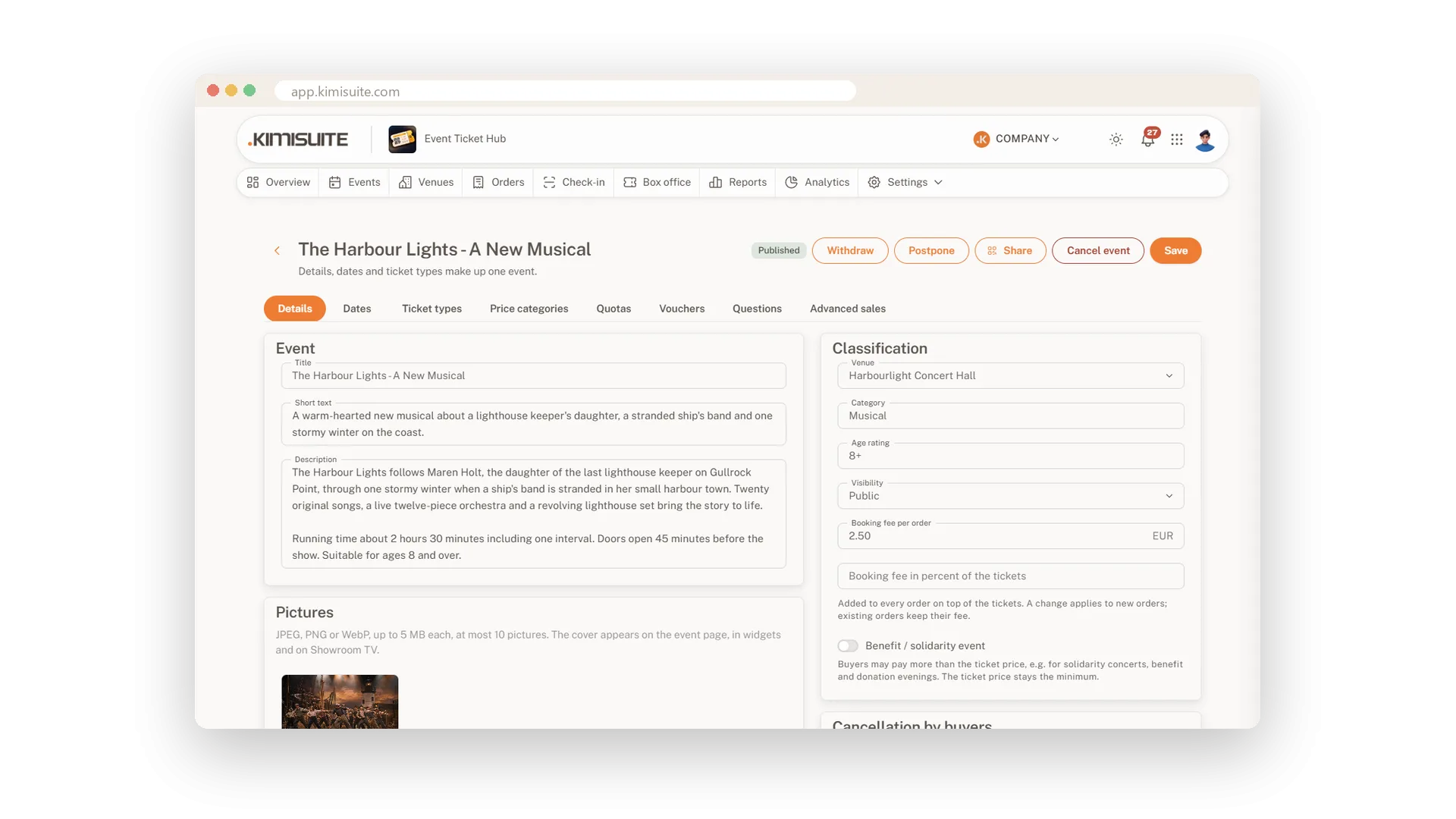Switch to the Questions tab
The width and height of the screenshot is (1456, 819).
pyautogui.click(x=757, y=309)
